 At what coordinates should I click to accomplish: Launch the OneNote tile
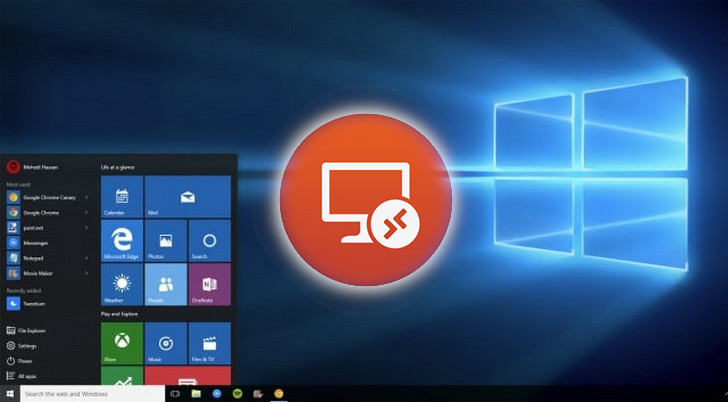coord(209,284)
